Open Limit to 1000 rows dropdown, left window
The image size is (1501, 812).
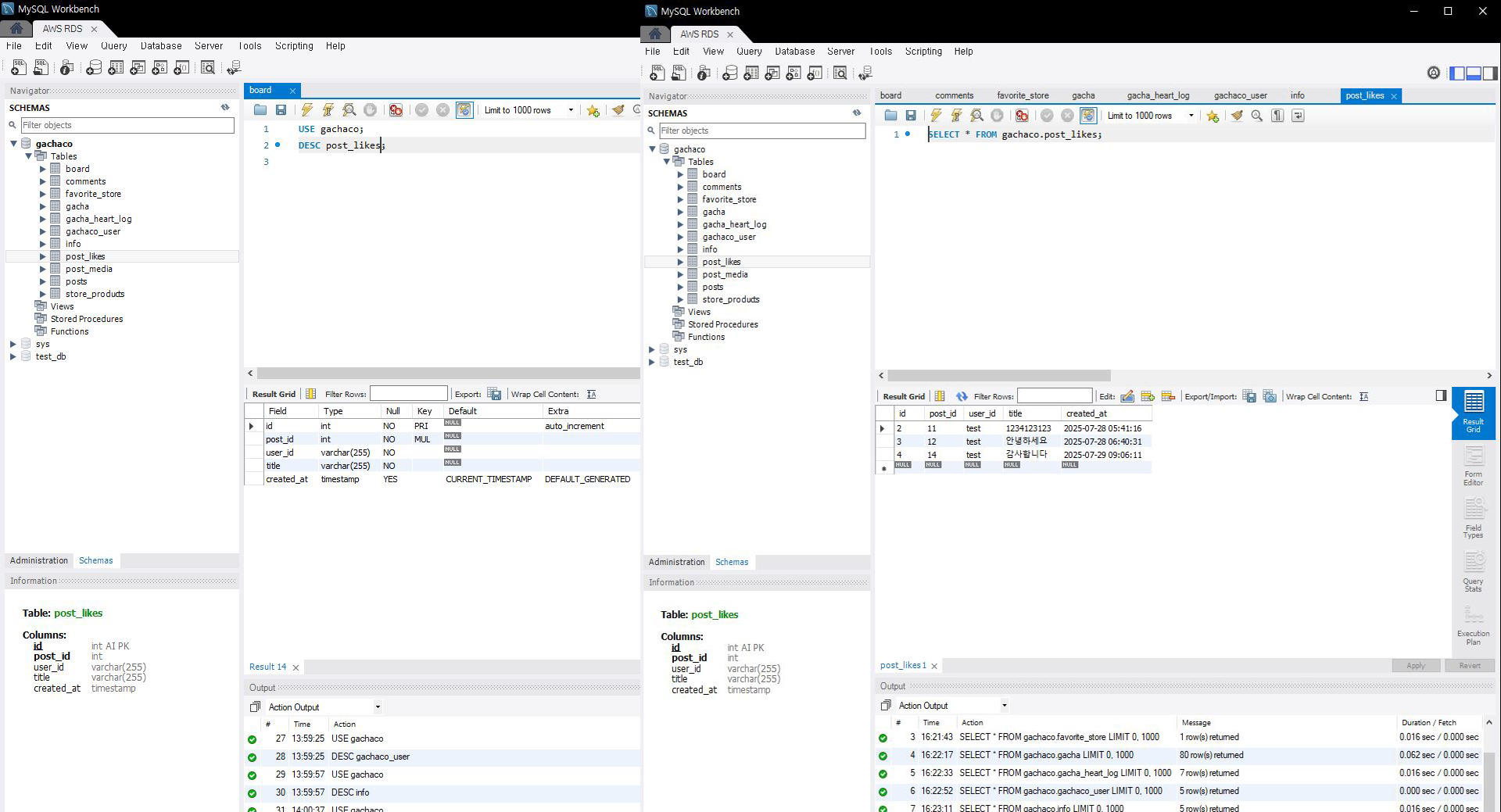[x=571, y=110]
